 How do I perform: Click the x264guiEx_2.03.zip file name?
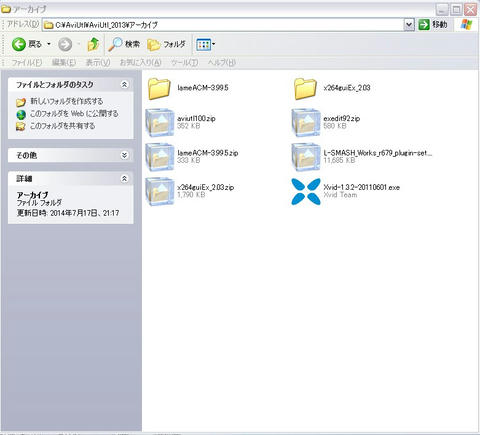(206, 187)
